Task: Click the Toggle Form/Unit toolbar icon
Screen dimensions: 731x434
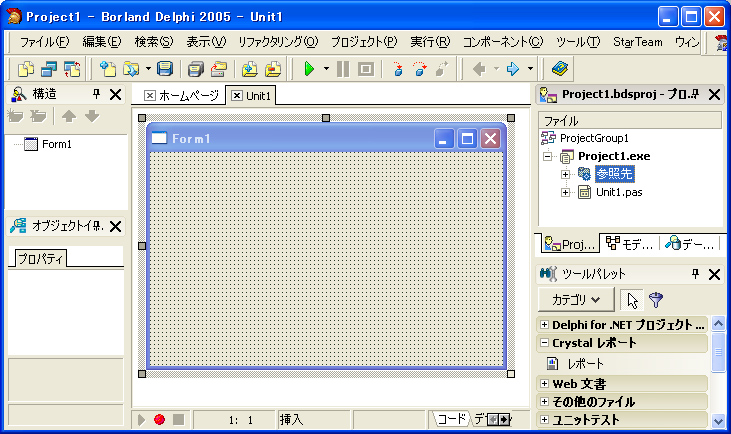Action: (72, 69)
